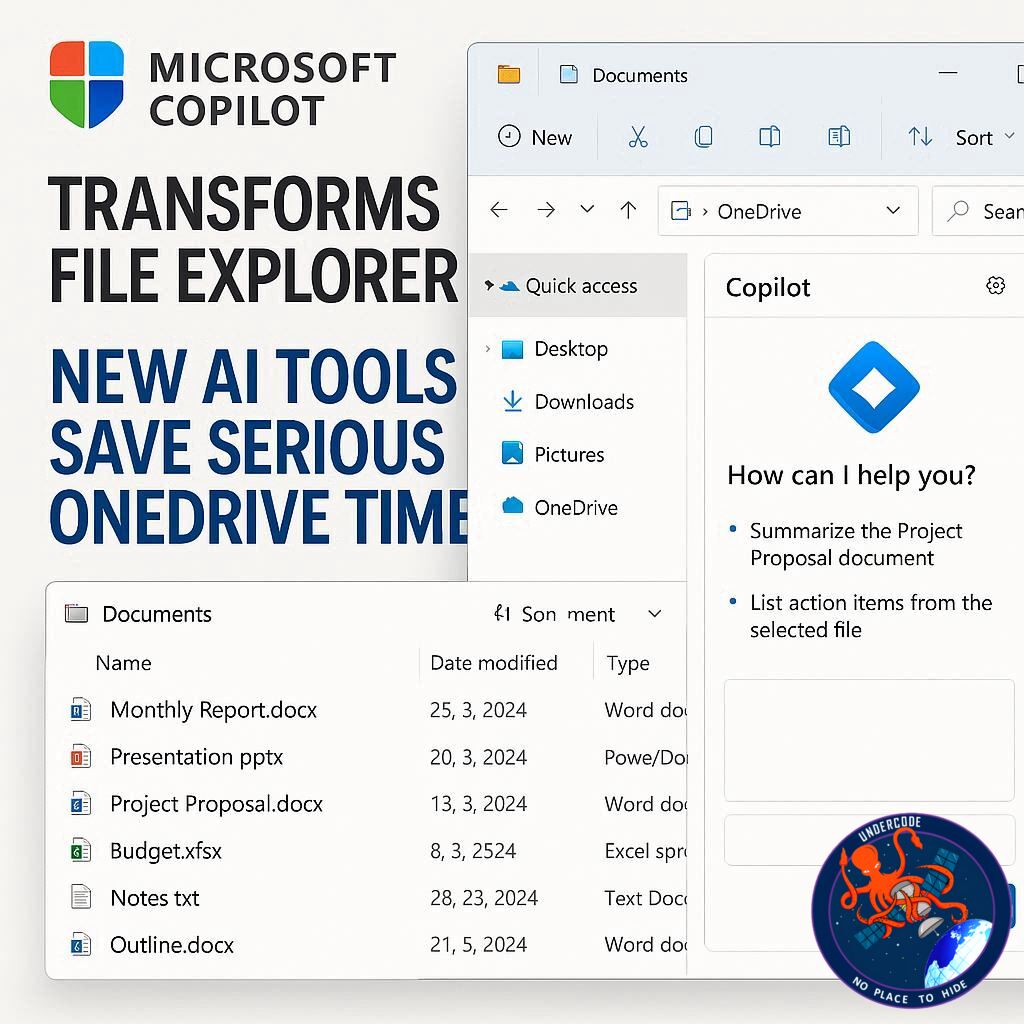Sort by the Type column header

(x=628, y=663)
